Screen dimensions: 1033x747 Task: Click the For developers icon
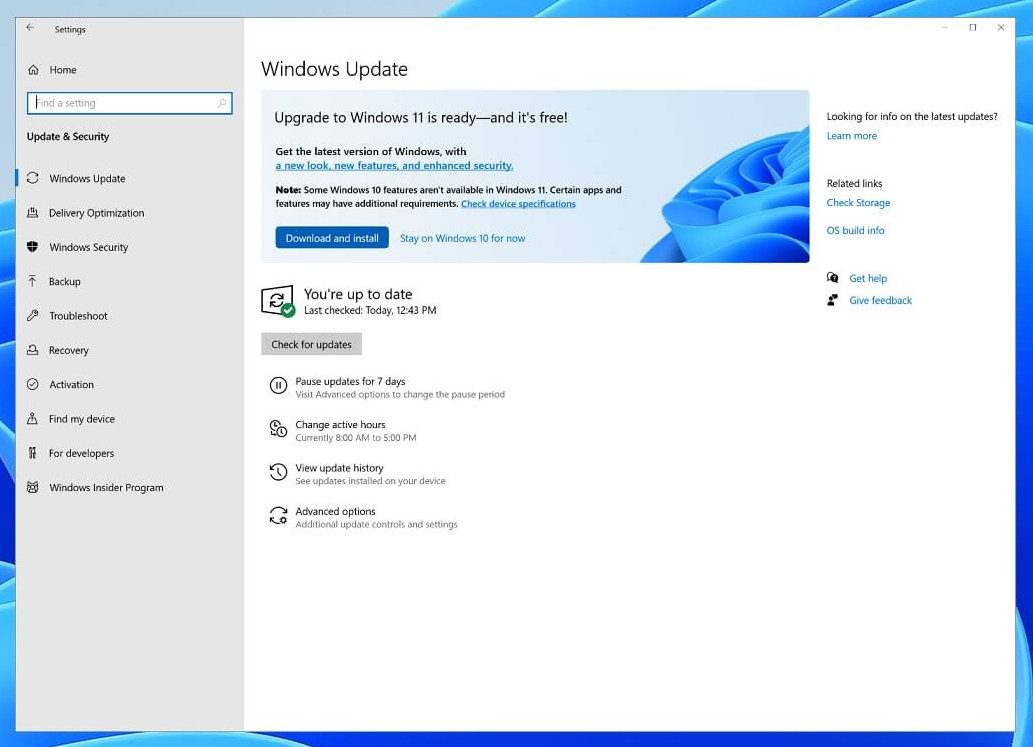coord(32,453)
